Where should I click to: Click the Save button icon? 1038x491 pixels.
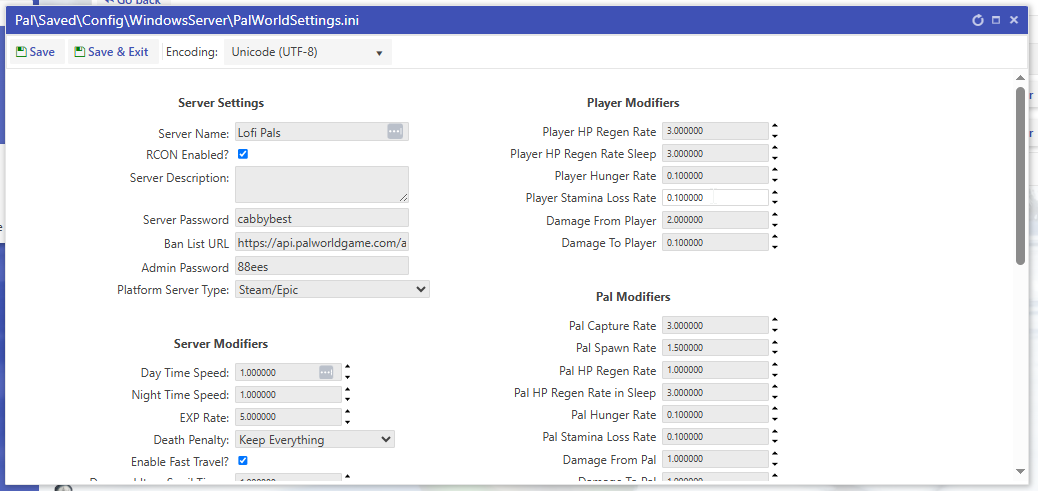[x=22, y=52]
